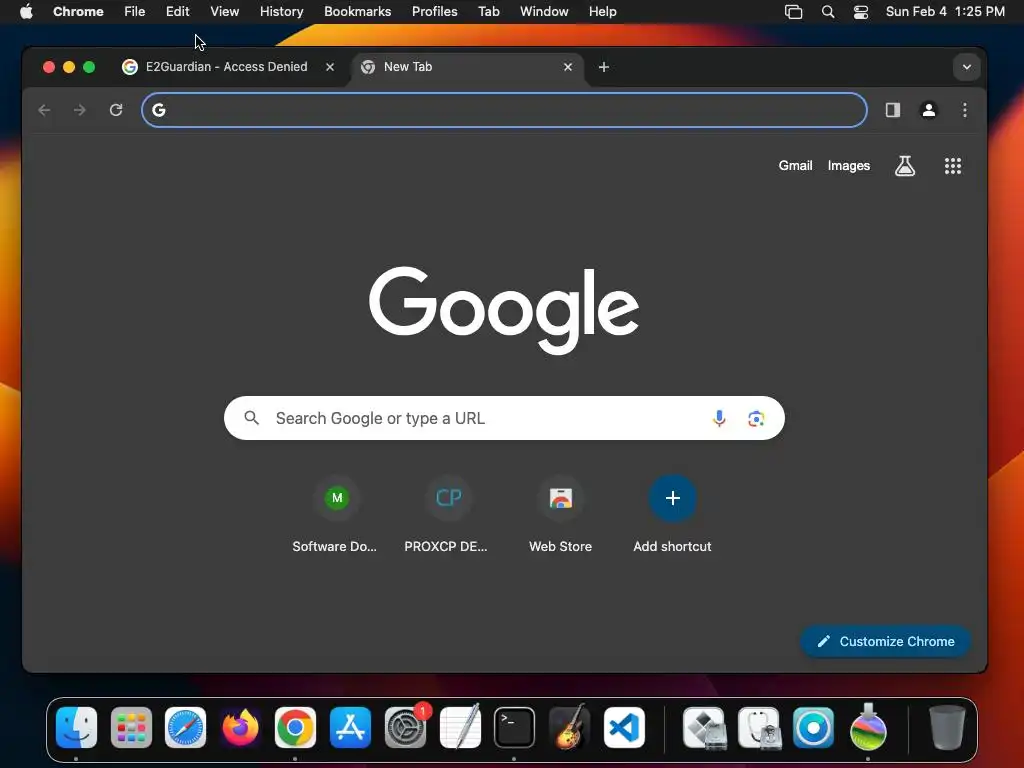The image size is (1024, 768).
Task: Launch GarageBand from the Dock
Action: point(569,728)
